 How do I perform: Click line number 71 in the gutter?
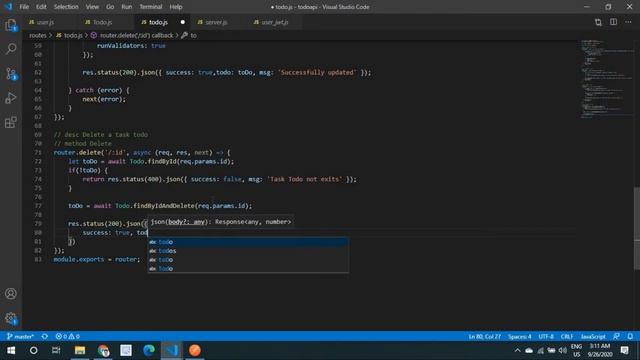[38, 152]
